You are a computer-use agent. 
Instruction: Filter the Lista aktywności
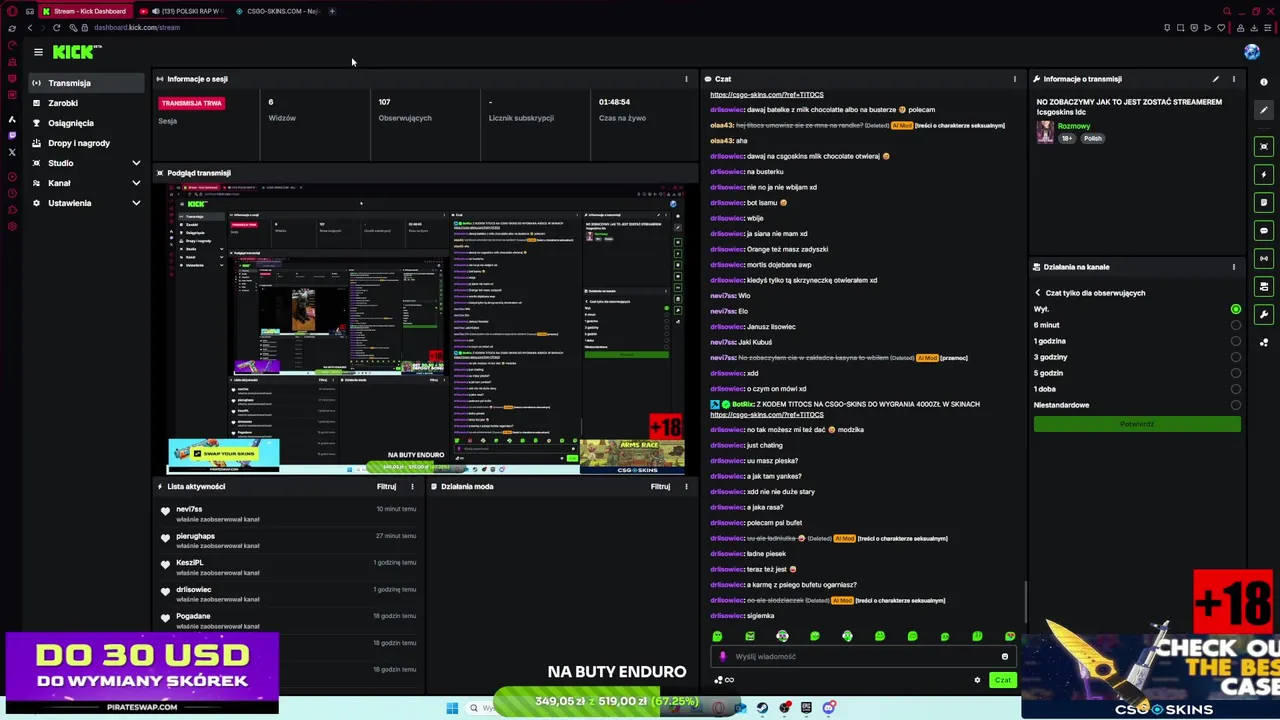386,487
